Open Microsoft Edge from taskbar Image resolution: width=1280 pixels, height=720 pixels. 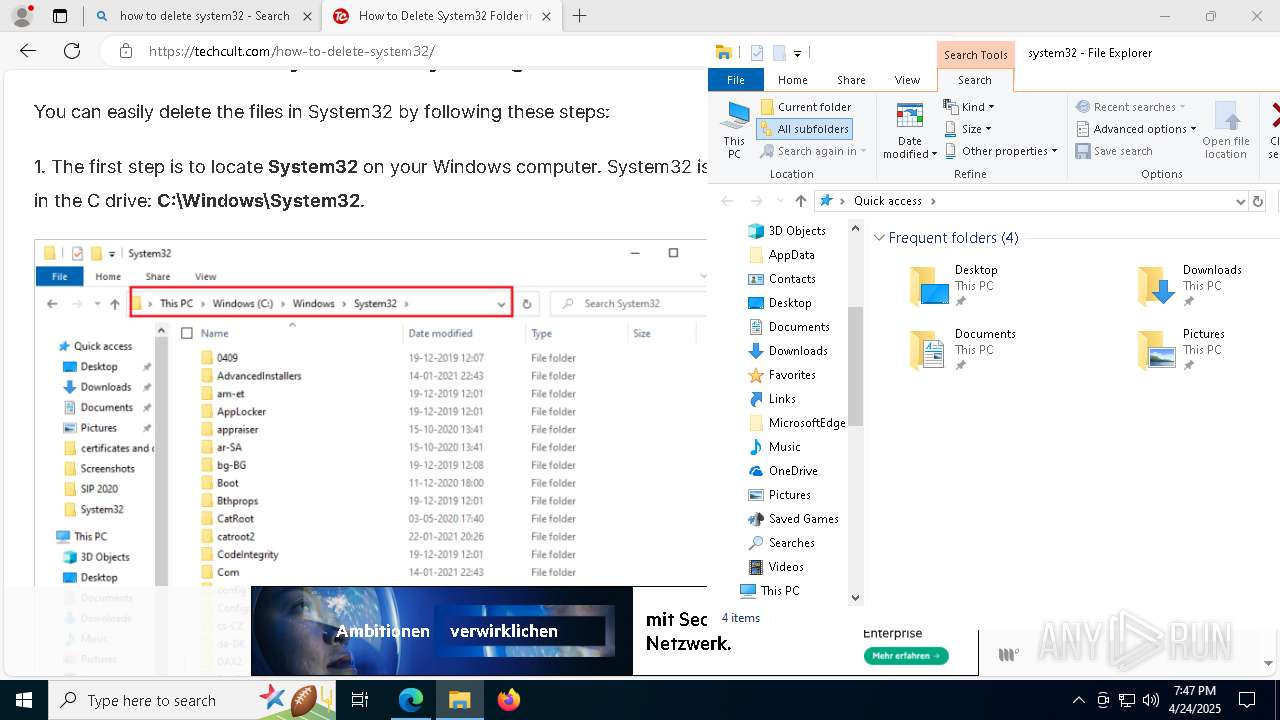(x=411, y=700)
